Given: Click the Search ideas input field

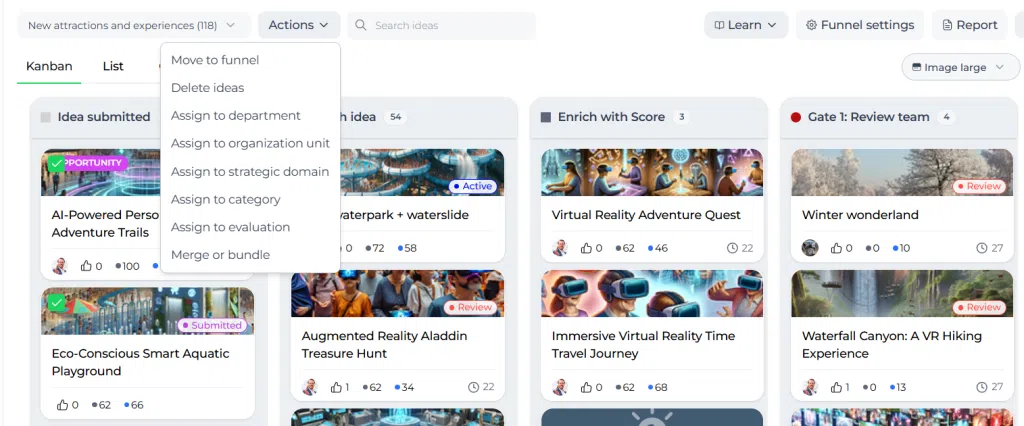Looking at the screenshot, I should pos(441,25).
